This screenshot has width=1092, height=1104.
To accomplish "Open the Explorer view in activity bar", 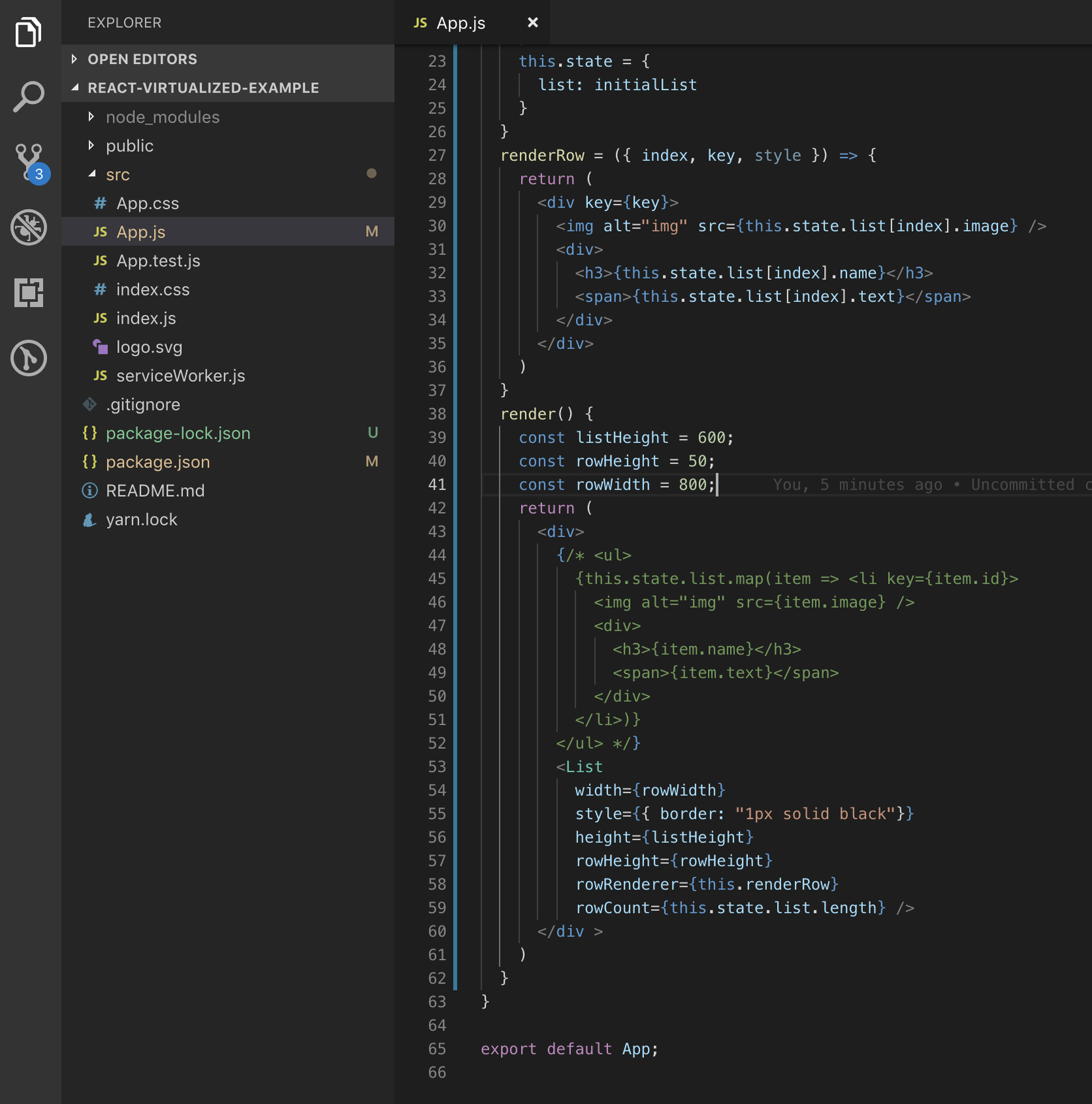I will (x=29, y=32).
